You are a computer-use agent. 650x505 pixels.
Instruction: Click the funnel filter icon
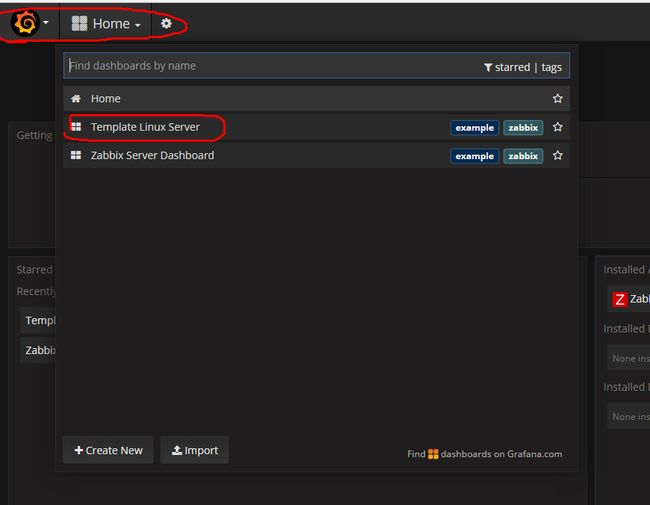coord(488,67)
